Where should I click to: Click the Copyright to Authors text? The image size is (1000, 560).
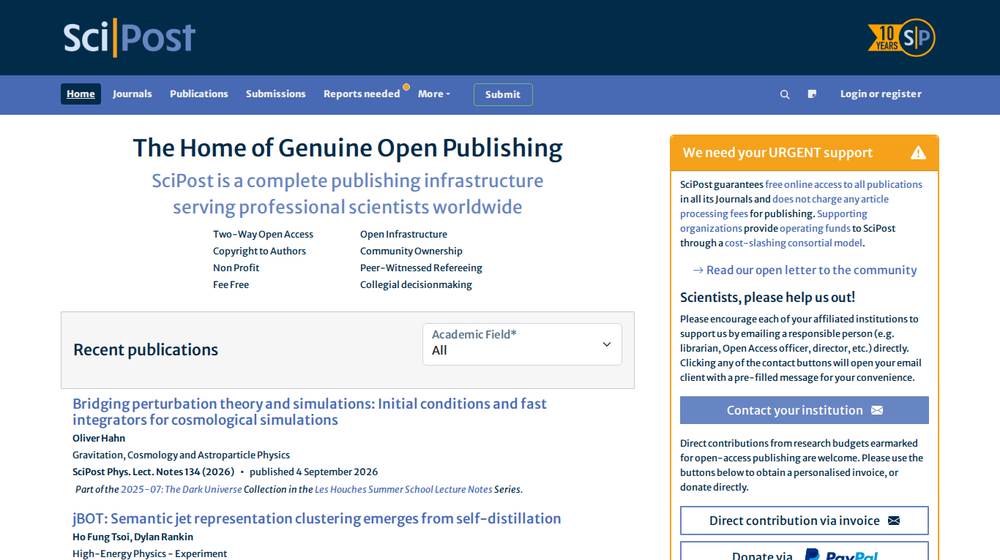coord(260,251)
